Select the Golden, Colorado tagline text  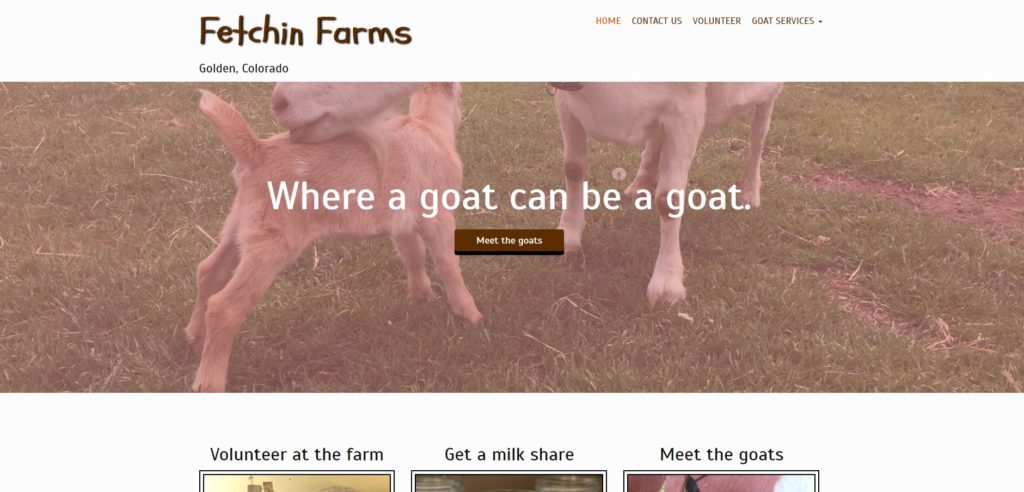coord(244,69)
